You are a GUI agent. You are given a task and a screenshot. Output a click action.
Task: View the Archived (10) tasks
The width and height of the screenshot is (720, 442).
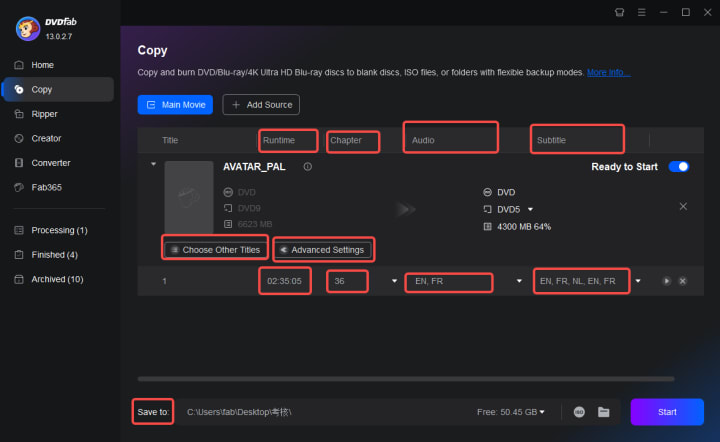click(x=57, y=279)
